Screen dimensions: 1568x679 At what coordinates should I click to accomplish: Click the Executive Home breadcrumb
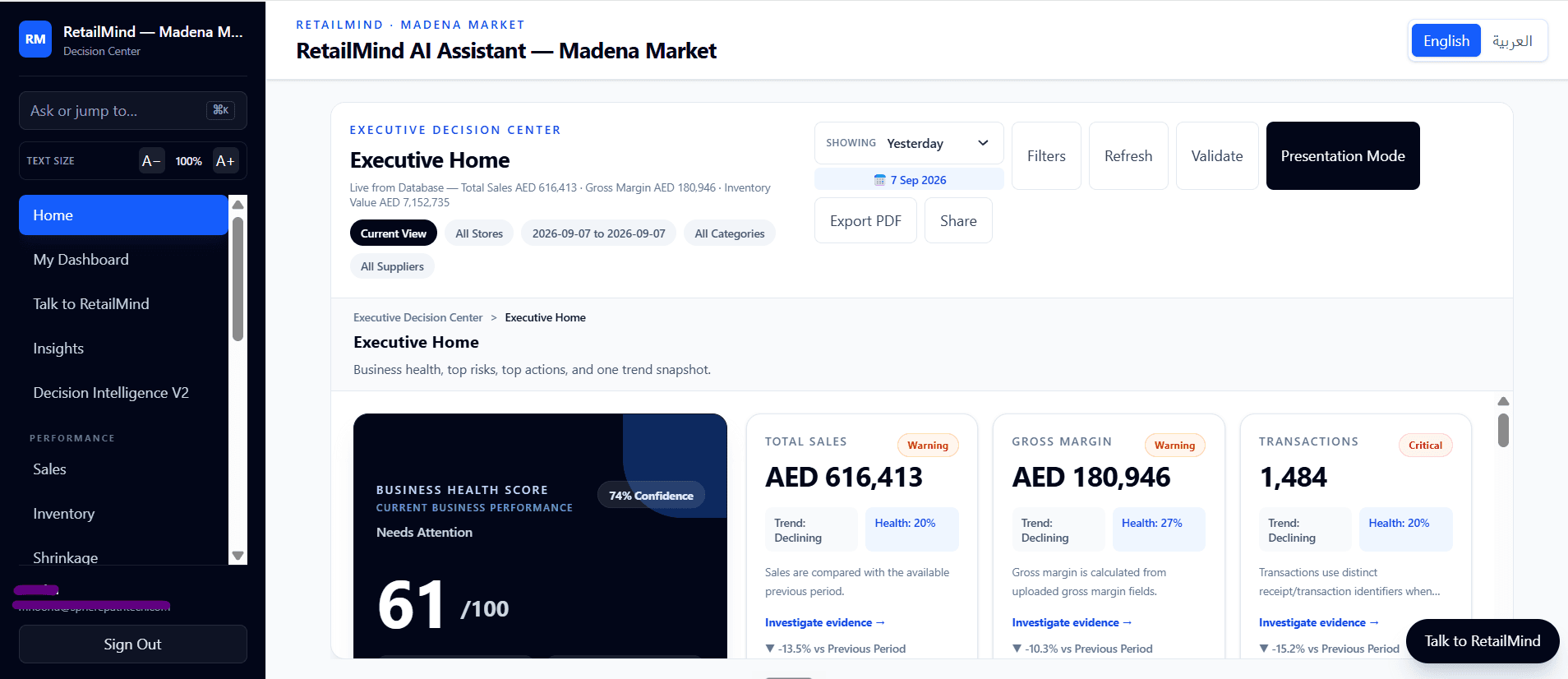click(545, 317)
